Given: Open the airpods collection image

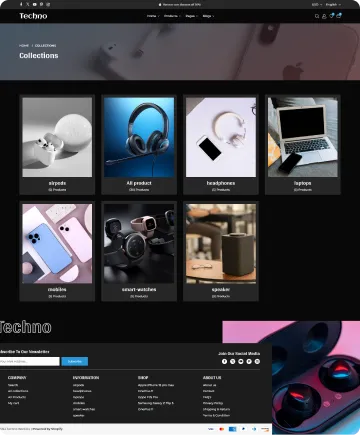Looking at the screenshot, I should click(x=57, y=137).
